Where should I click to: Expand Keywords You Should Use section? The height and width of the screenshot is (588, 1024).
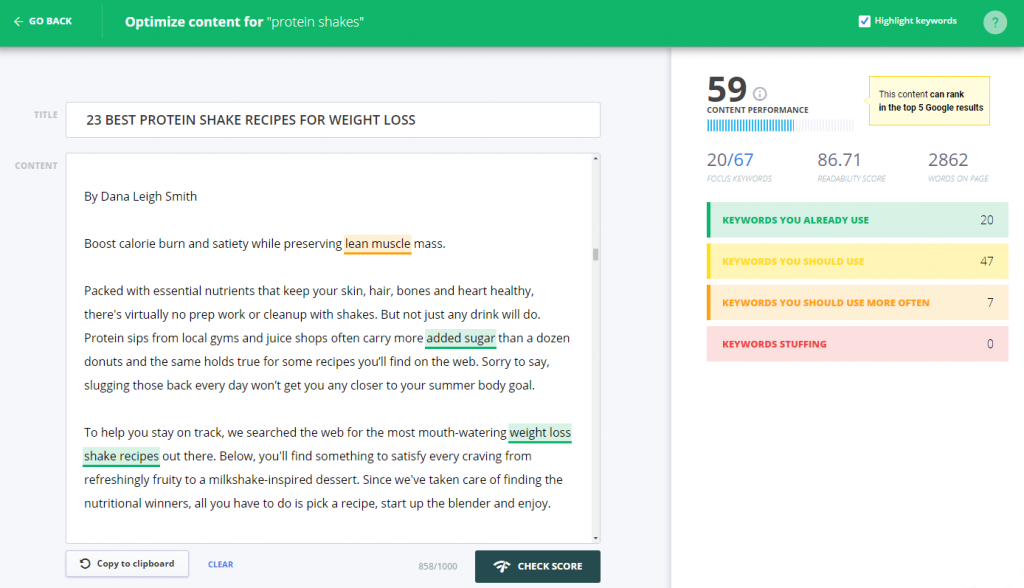point(857,261)
